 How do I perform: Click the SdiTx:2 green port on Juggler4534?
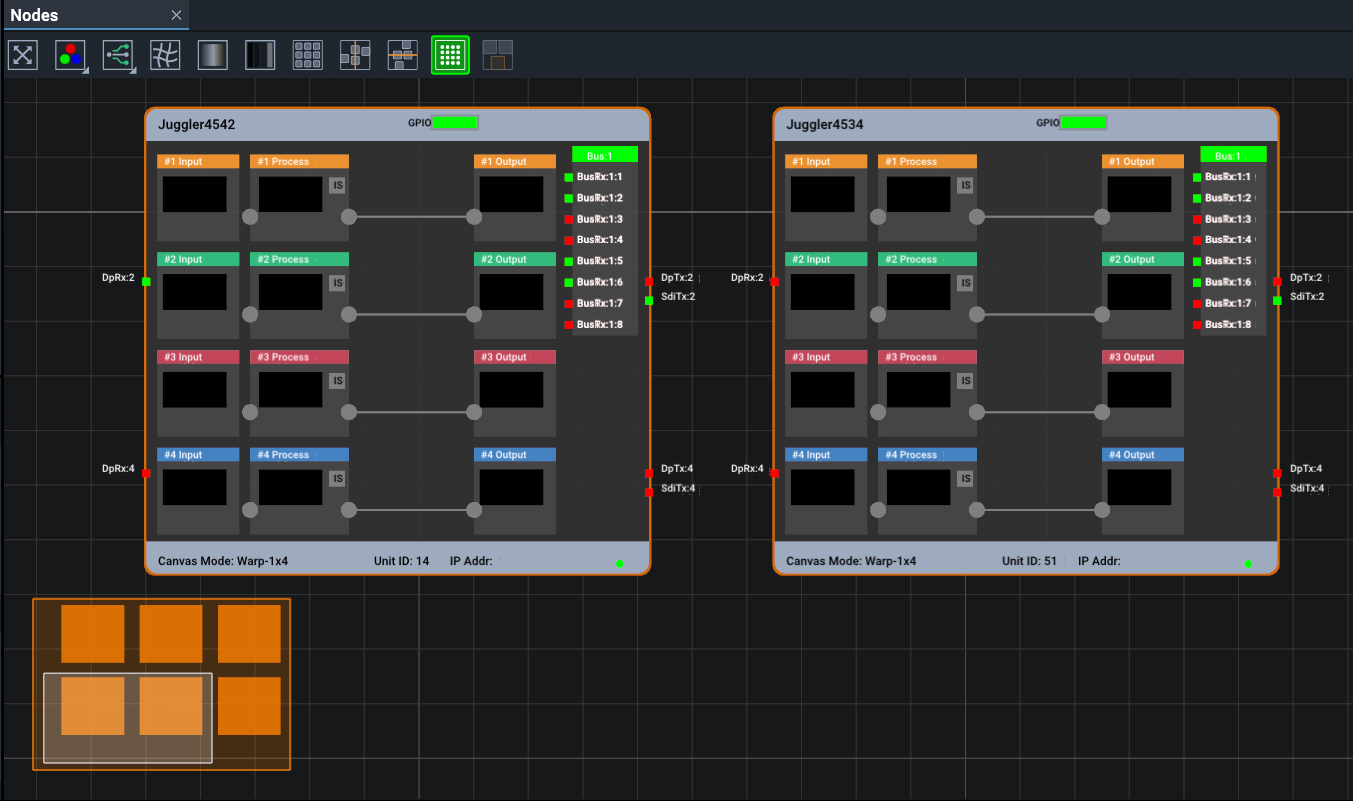click(1277, 300)
